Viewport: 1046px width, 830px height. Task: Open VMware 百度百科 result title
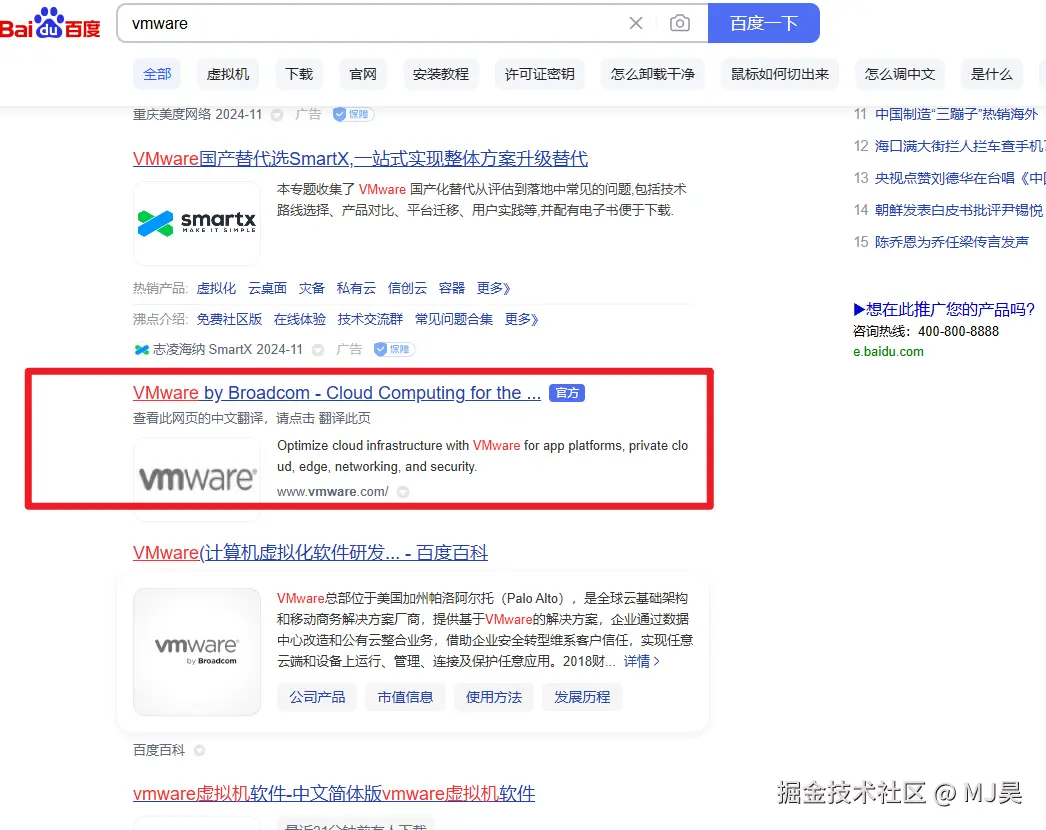click(310, 553)
